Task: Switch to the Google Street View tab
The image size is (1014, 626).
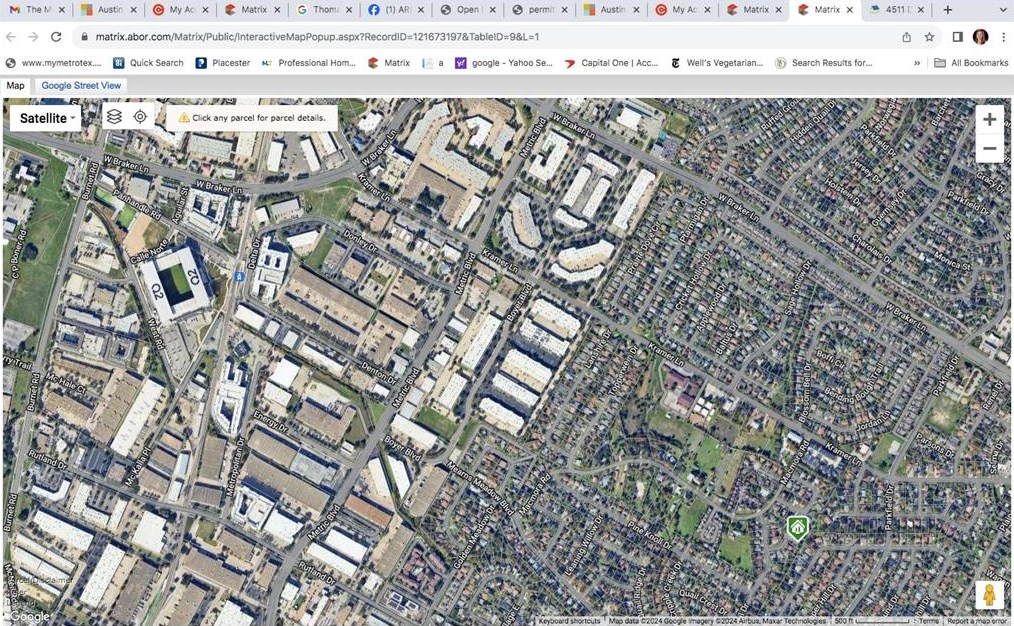Action: 81,86
